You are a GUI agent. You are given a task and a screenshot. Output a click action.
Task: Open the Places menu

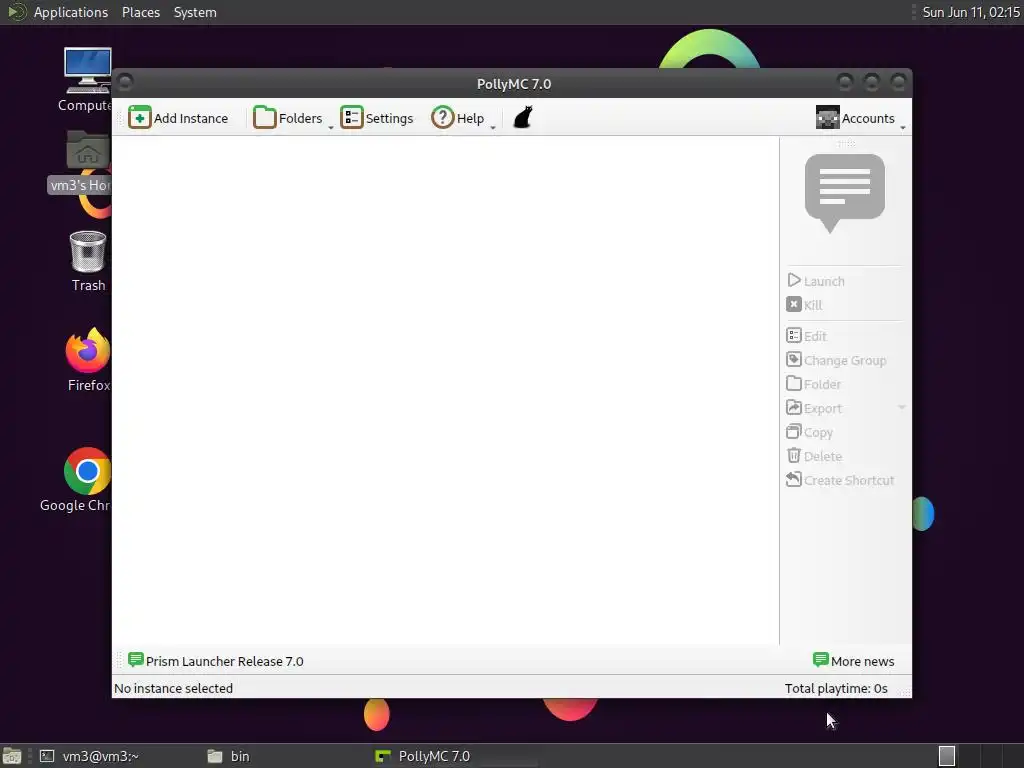[x=140, y=12]
